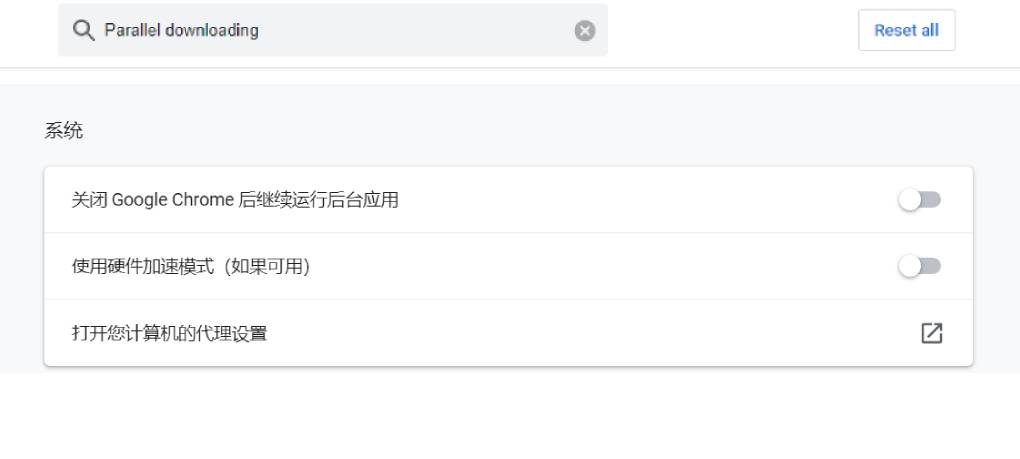Image resolution: width=1020 pixels, height=459 pixels.
Task: Open 打开您计算机的代理设置 row
Action: (170, 333)
